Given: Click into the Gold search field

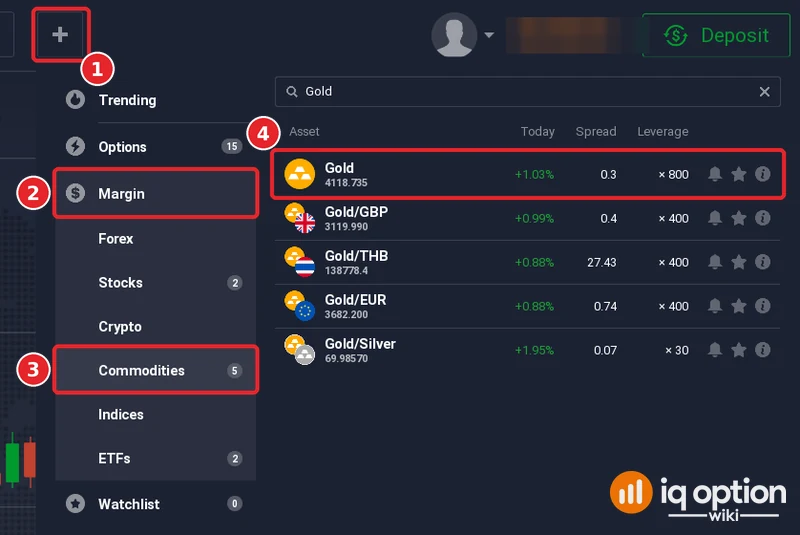Looking at the screenshot, I should [x=528, y=92].
